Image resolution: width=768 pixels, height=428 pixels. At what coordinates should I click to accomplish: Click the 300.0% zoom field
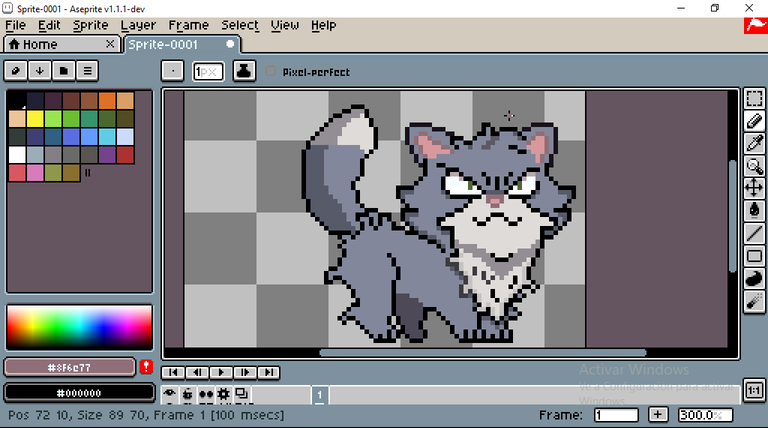pyautogui.click(x=705, y=415)
